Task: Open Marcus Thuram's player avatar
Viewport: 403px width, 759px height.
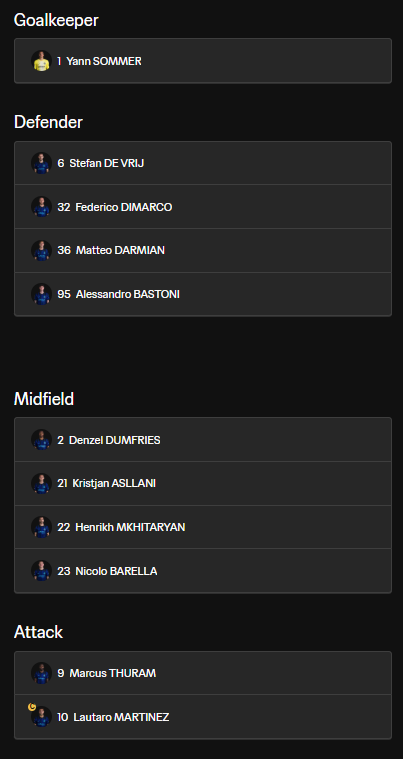Action: (42, 673)
